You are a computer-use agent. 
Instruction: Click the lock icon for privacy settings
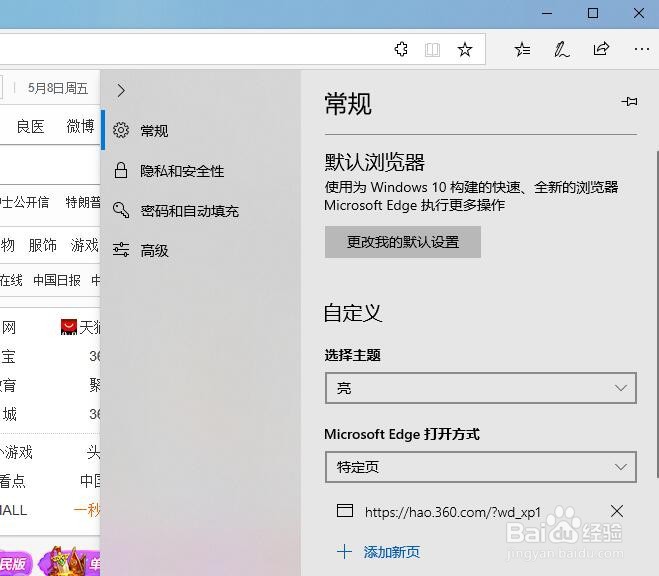[x=121, y=170]
